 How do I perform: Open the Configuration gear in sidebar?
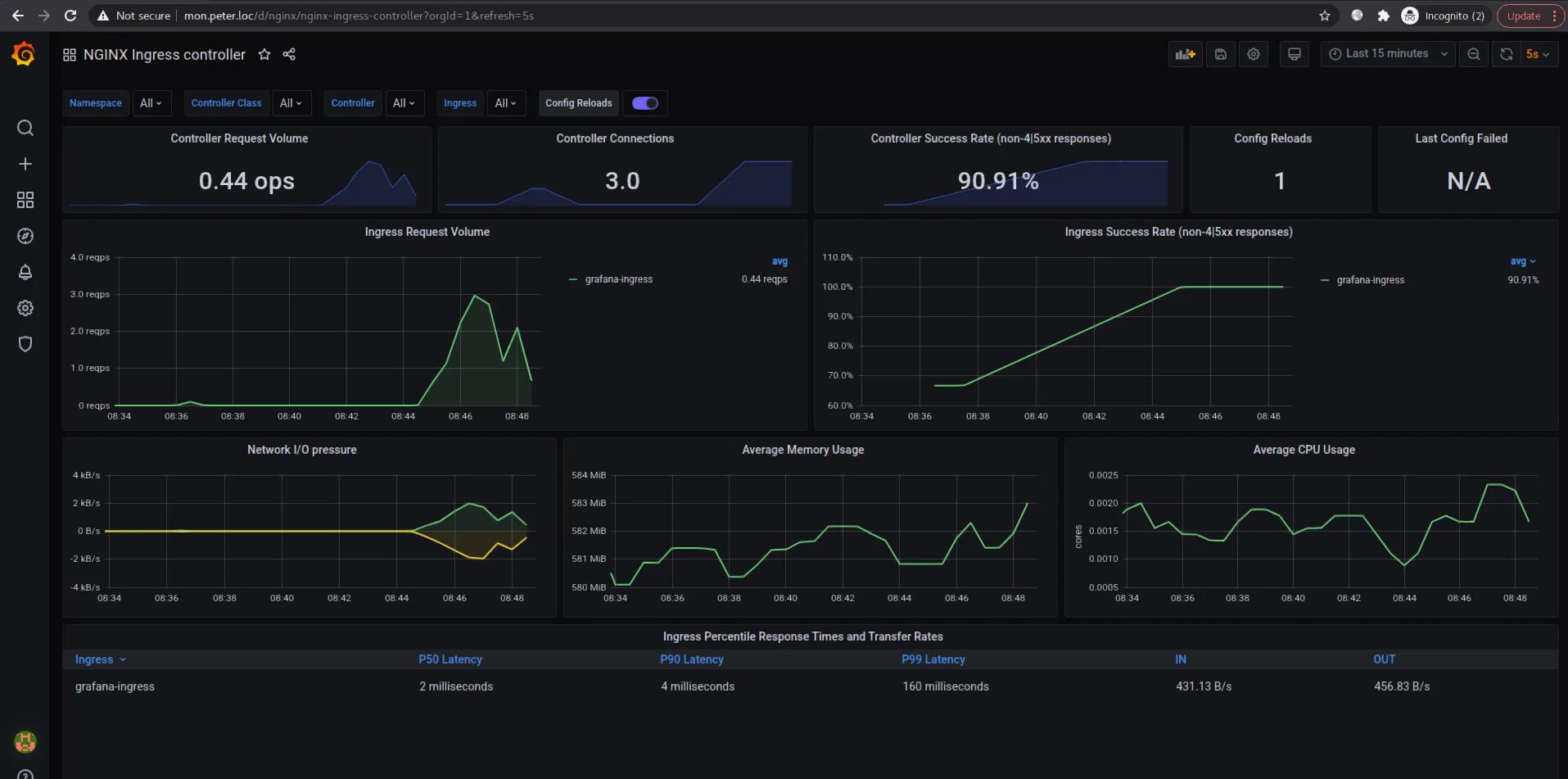pyautogui.click(x=25, y=308)
